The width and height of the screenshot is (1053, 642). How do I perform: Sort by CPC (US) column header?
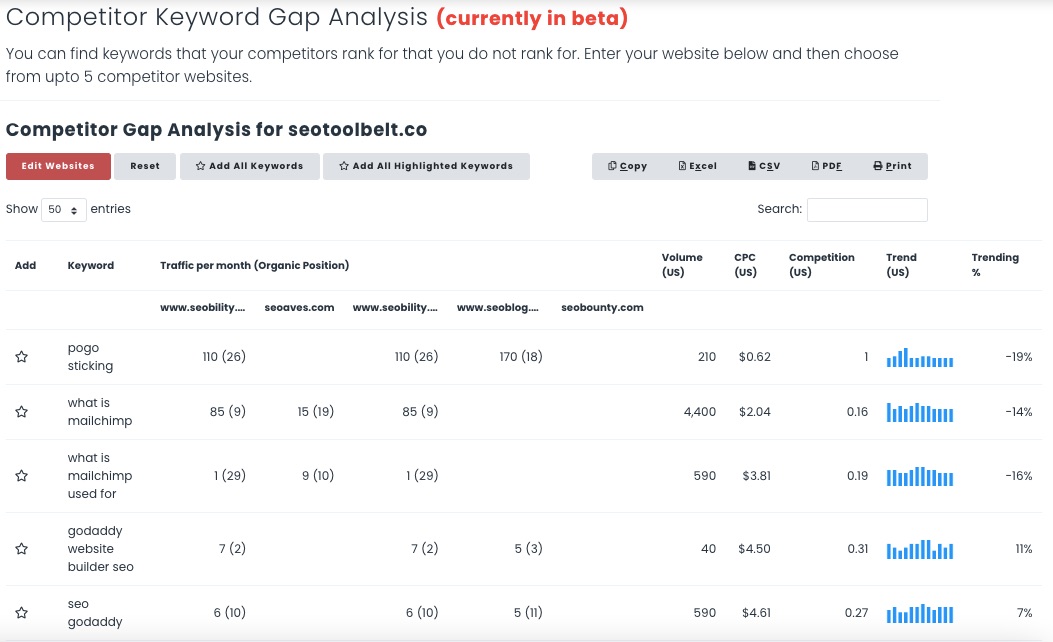point(745,265)
